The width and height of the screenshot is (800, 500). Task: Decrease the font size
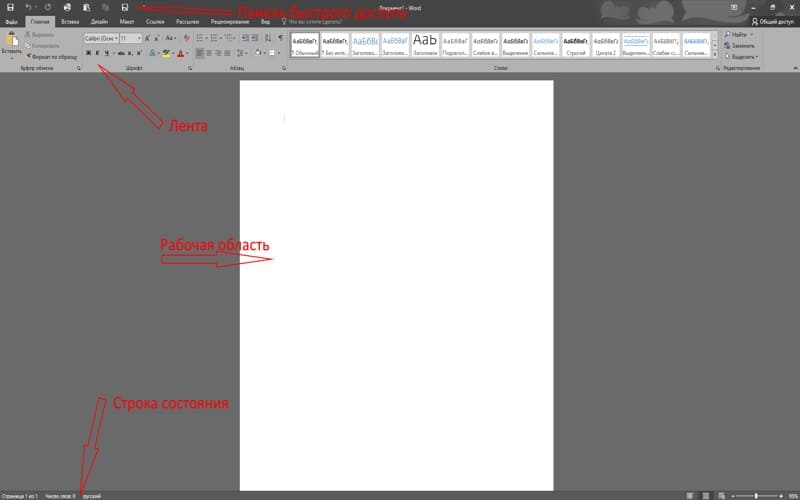pyautogui.click(x=157, y=38)
